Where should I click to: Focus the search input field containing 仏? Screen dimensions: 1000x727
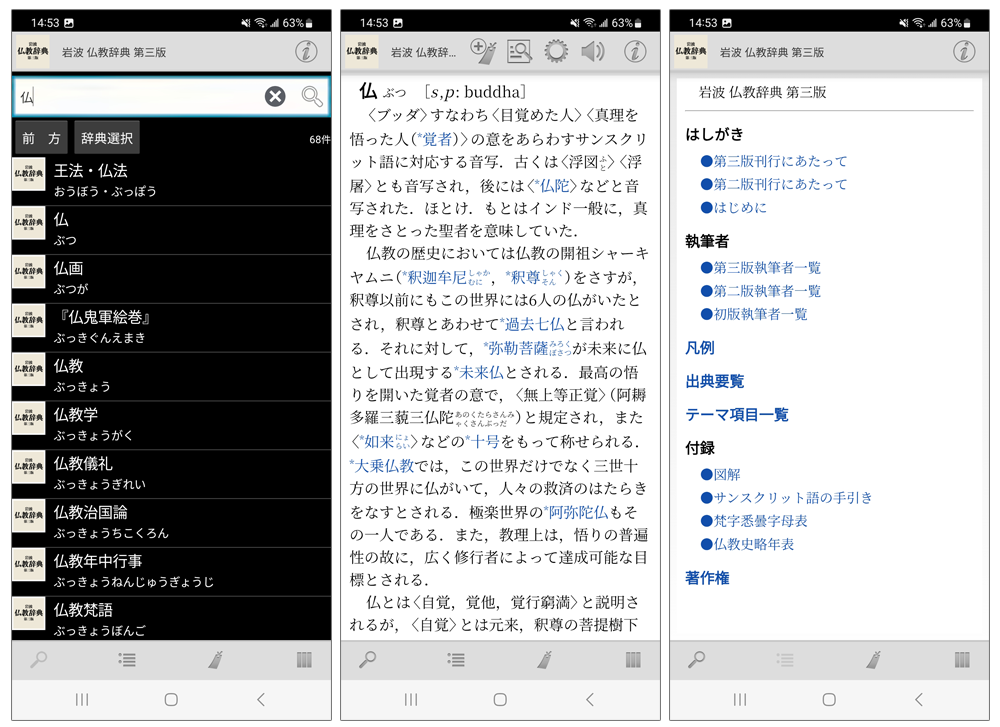tap(140, 96)
